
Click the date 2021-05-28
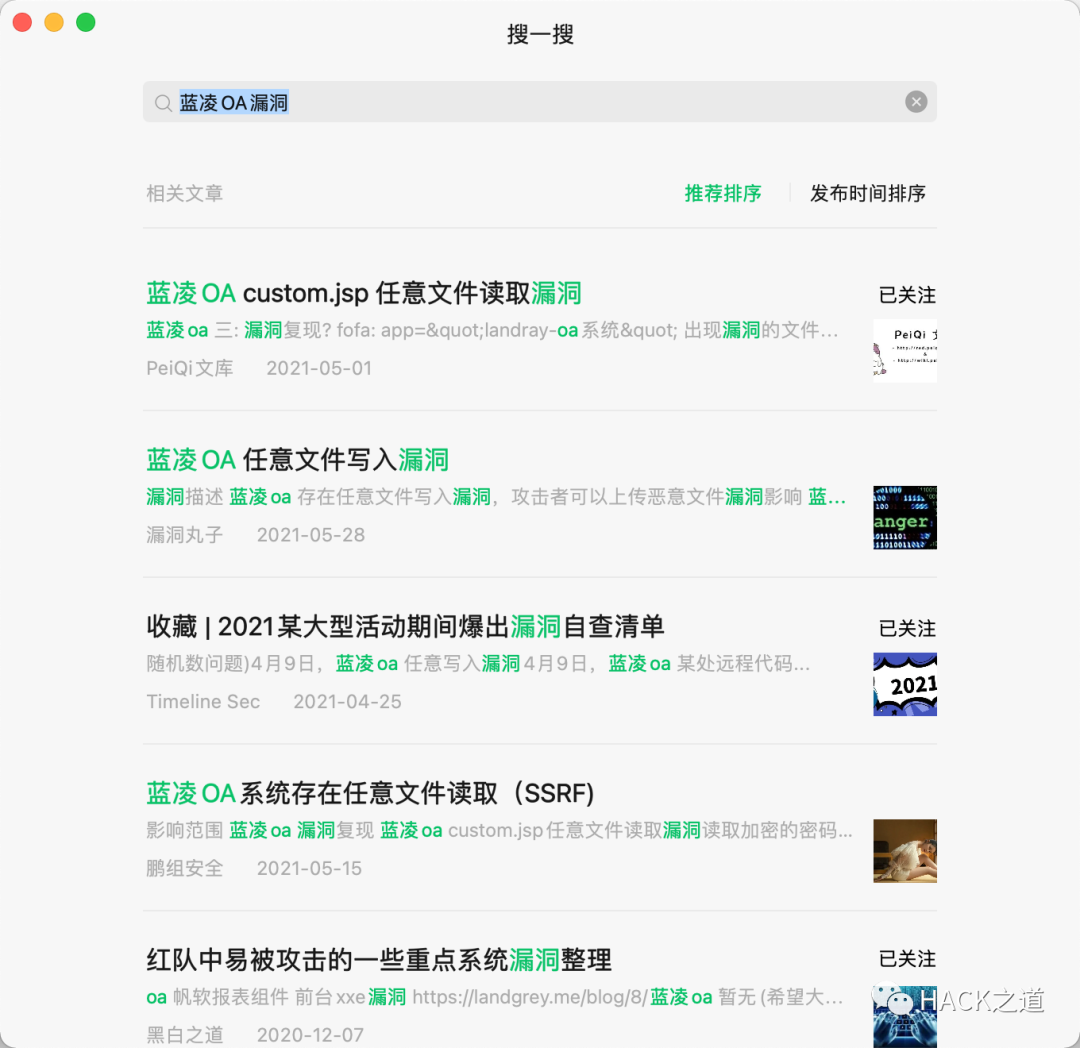311,535
